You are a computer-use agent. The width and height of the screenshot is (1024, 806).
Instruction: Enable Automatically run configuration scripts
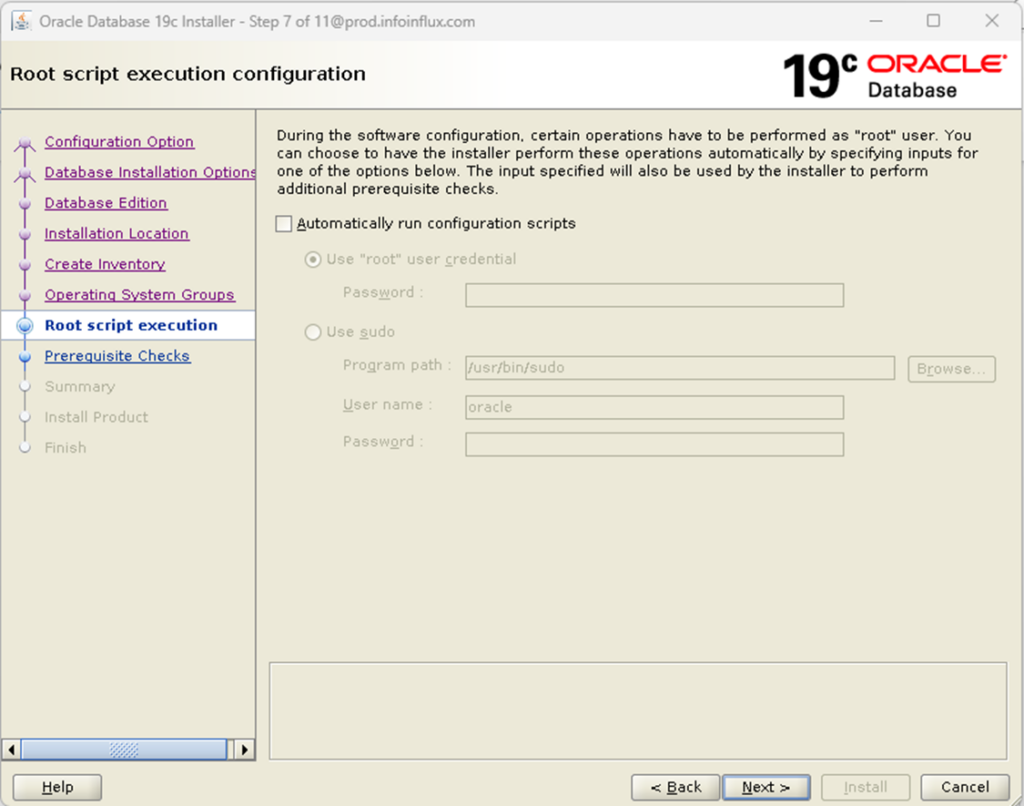(x=283, y=223)
